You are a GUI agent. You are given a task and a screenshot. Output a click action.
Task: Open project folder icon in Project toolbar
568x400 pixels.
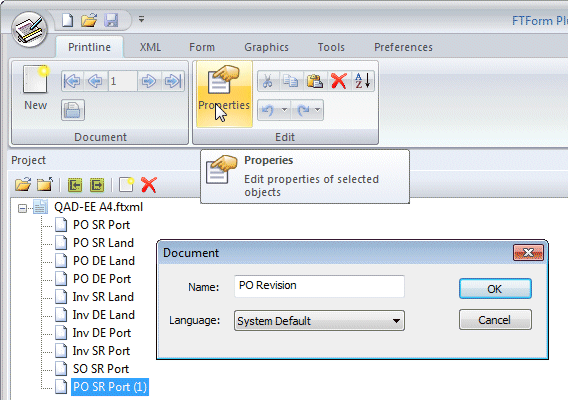click(23, 185)
